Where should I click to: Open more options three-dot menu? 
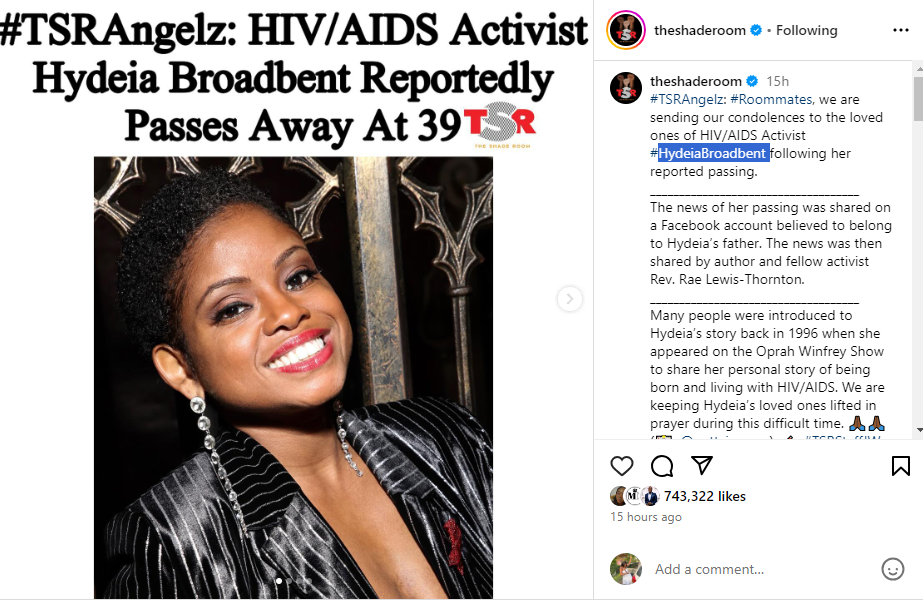click(901, 30)
